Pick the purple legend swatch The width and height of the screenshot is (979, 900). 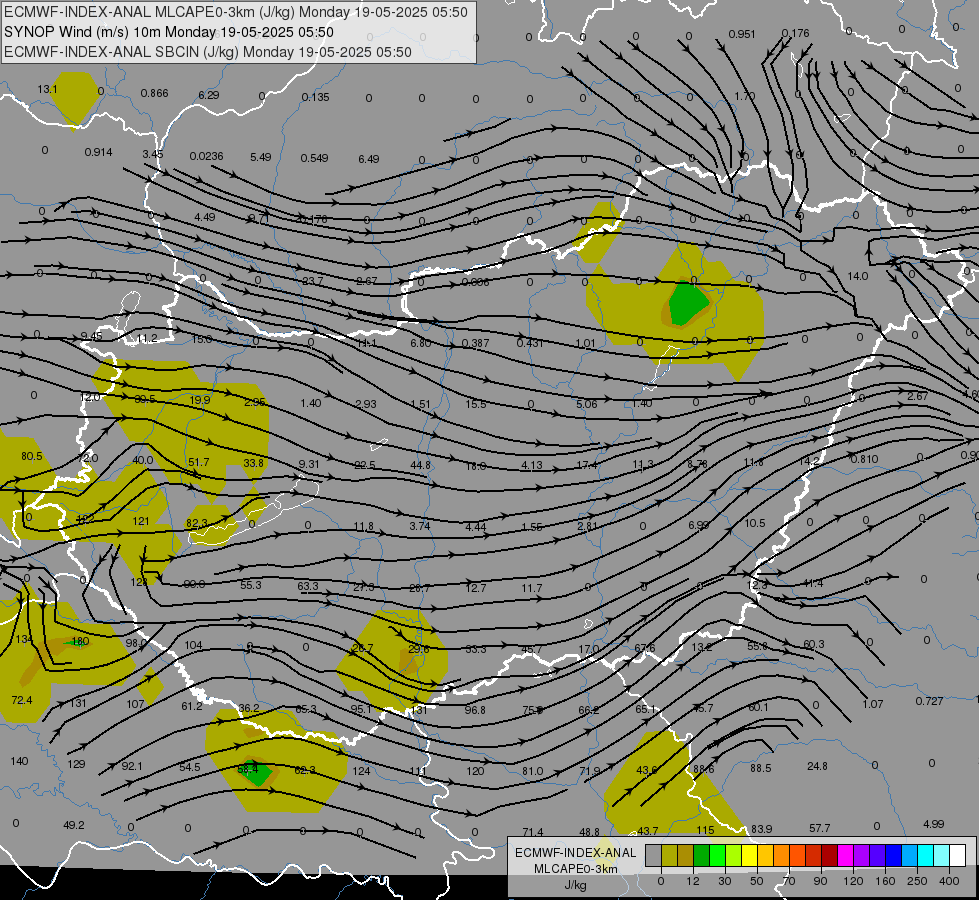click(861, 855)
